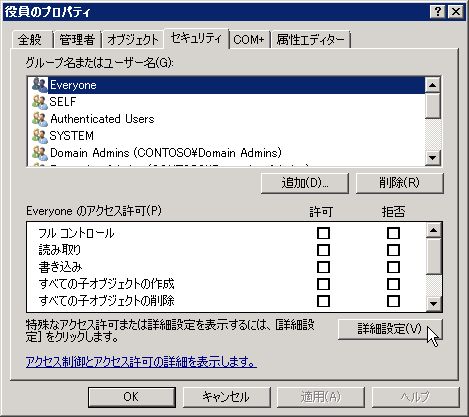The height and width of the screenshot is (417, 469).
Task: Click the フル コントロール permission label
Action: (x=76, y=233)
